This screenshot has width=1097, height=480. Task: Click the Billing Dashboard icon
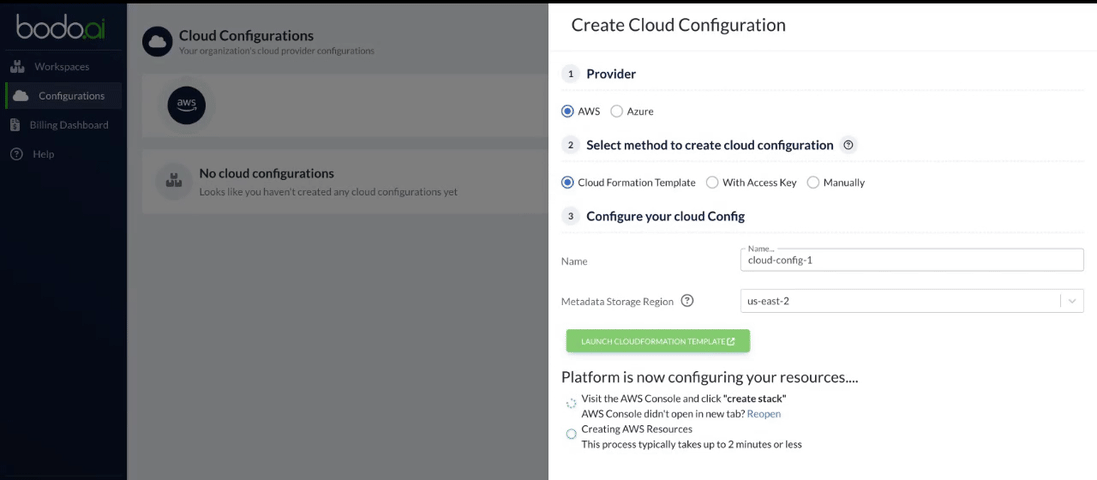16,125
